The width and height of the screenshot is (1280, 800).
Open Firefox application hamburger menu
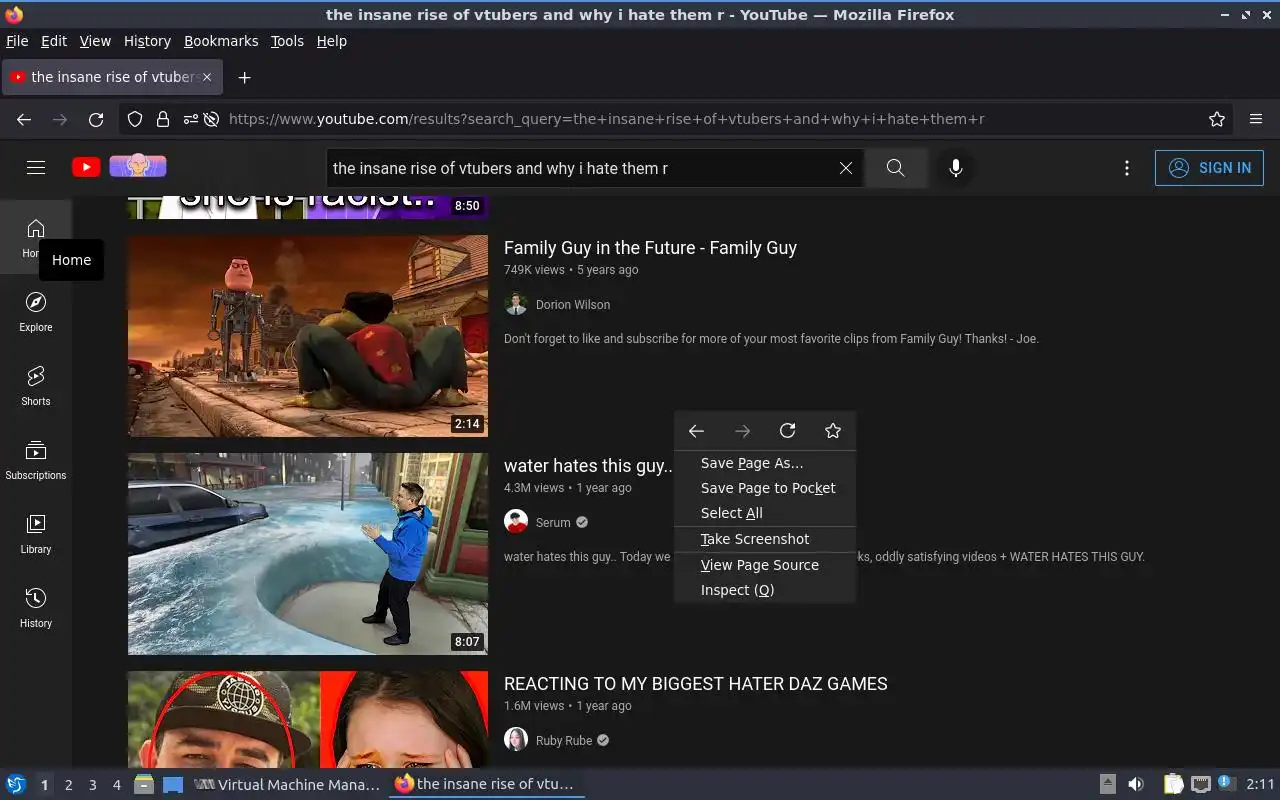point(1256,119)
